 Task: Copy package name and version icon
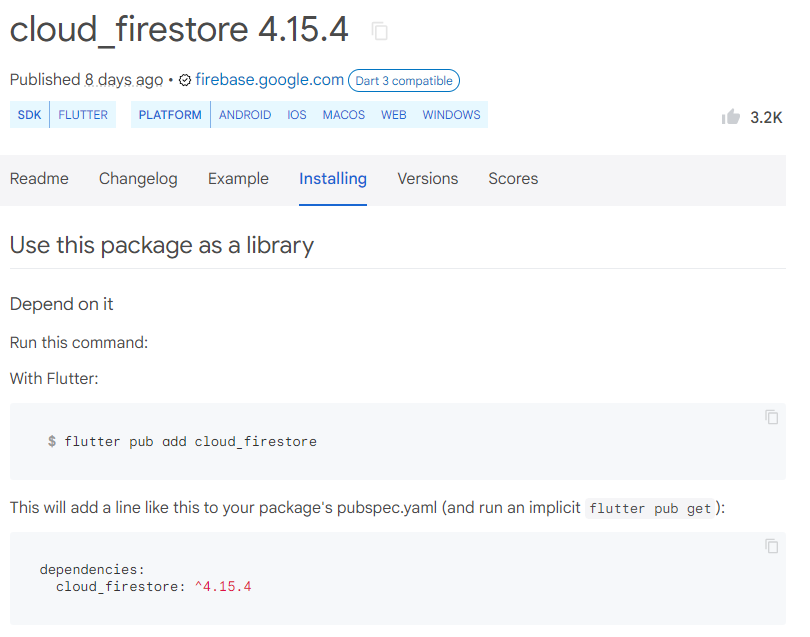379,31
